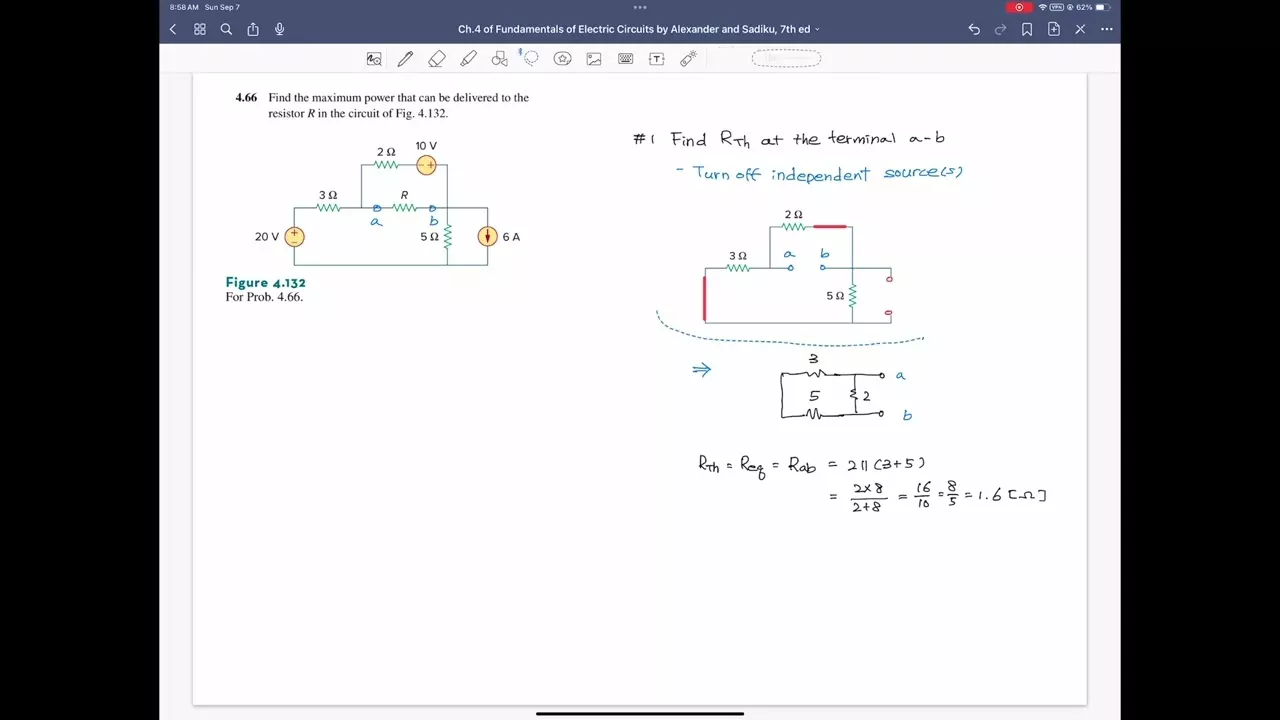Viewport: 1280px width, 720px height.
Task: Go back using the left chevron
Action: point(173,29)
